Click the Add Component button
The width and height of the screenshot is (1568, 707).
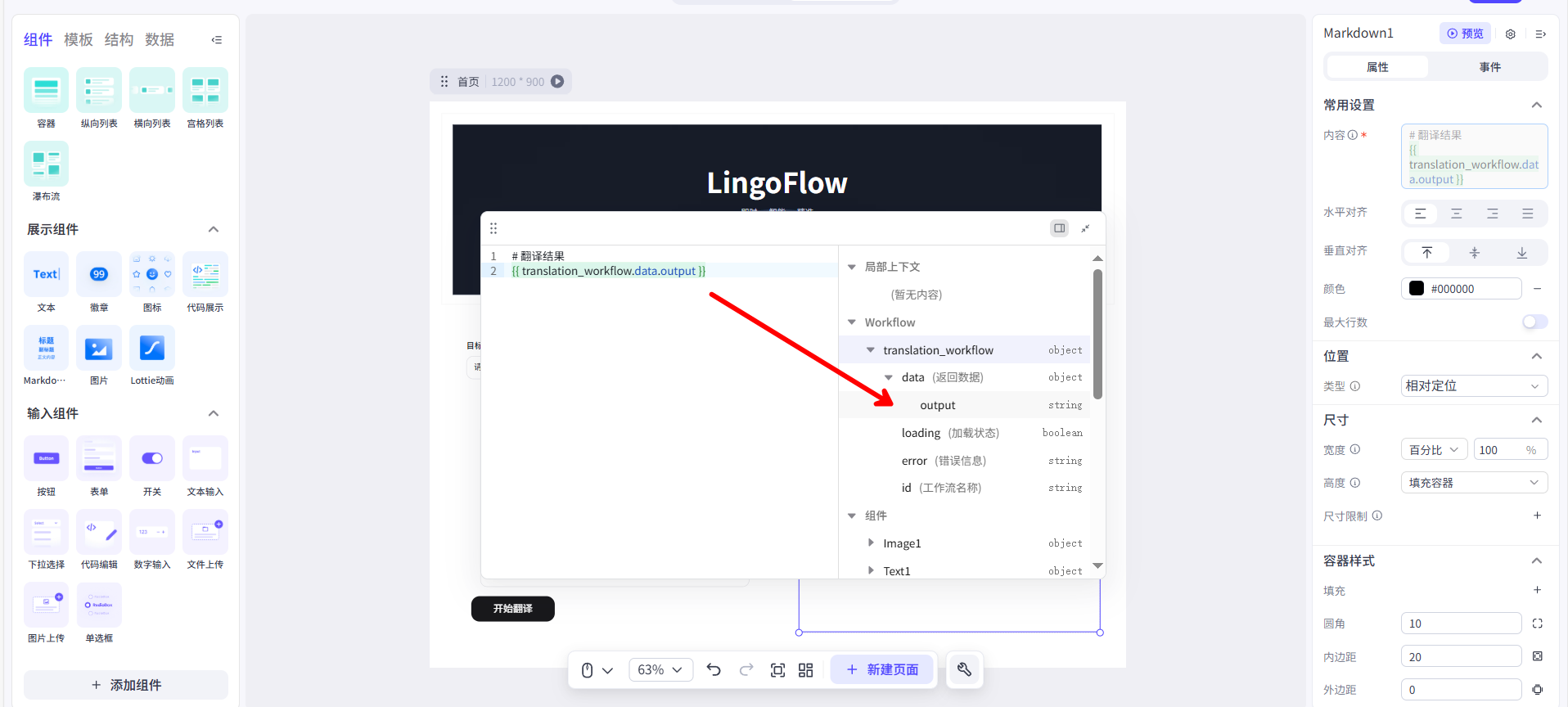pyautogui.click(x=126, y=685)
